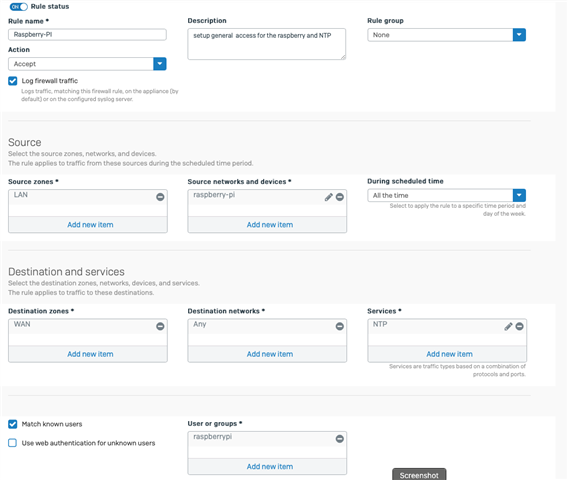Image resolution: width=568 pixels, height=480 pixels.
Task: Add new item to Destination networks
Action: [270, 354]
